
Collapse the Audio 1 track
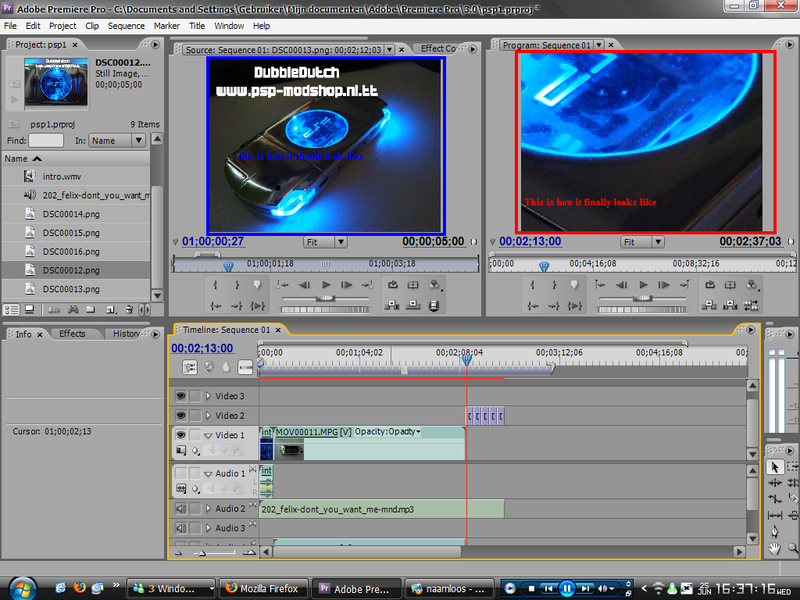tap(208, 474)
